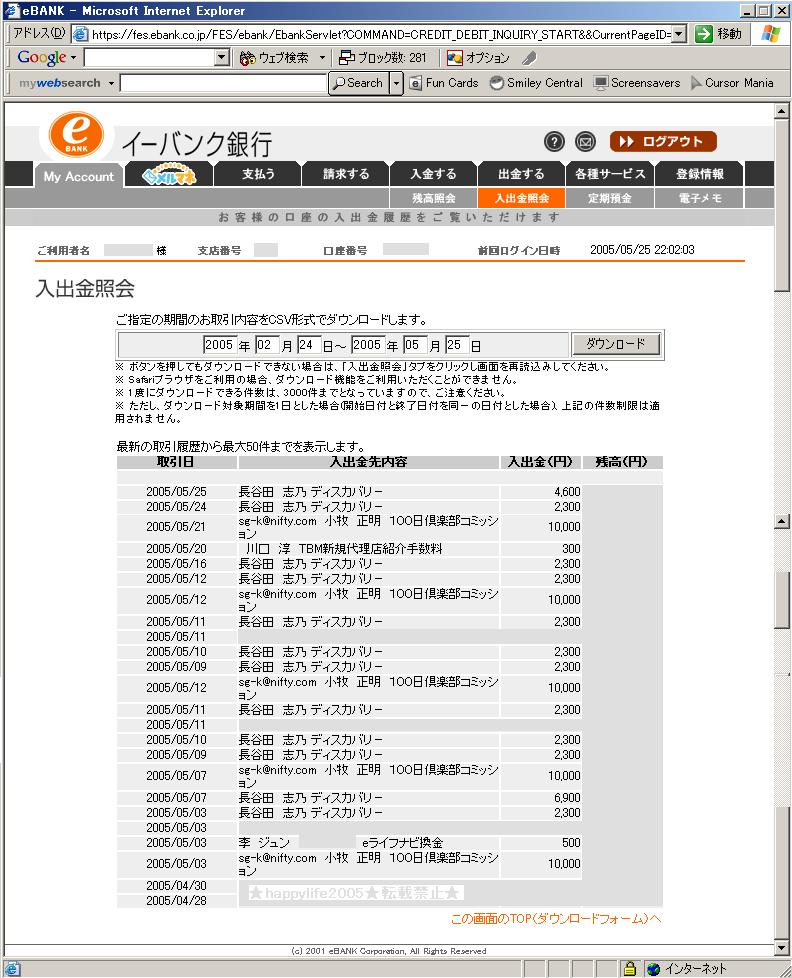792x978 pixels.
Task: Expand the mywebsearch Search button dropdown arrow
Action: pos(396,83)
